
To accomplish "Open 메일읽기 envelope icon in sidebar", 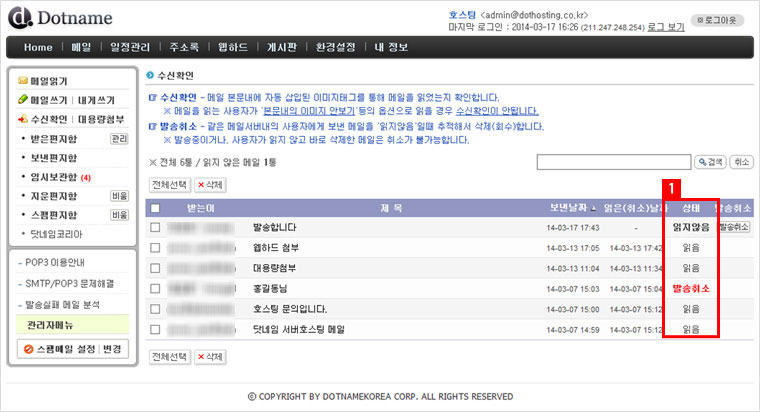I will pos(23,80).
